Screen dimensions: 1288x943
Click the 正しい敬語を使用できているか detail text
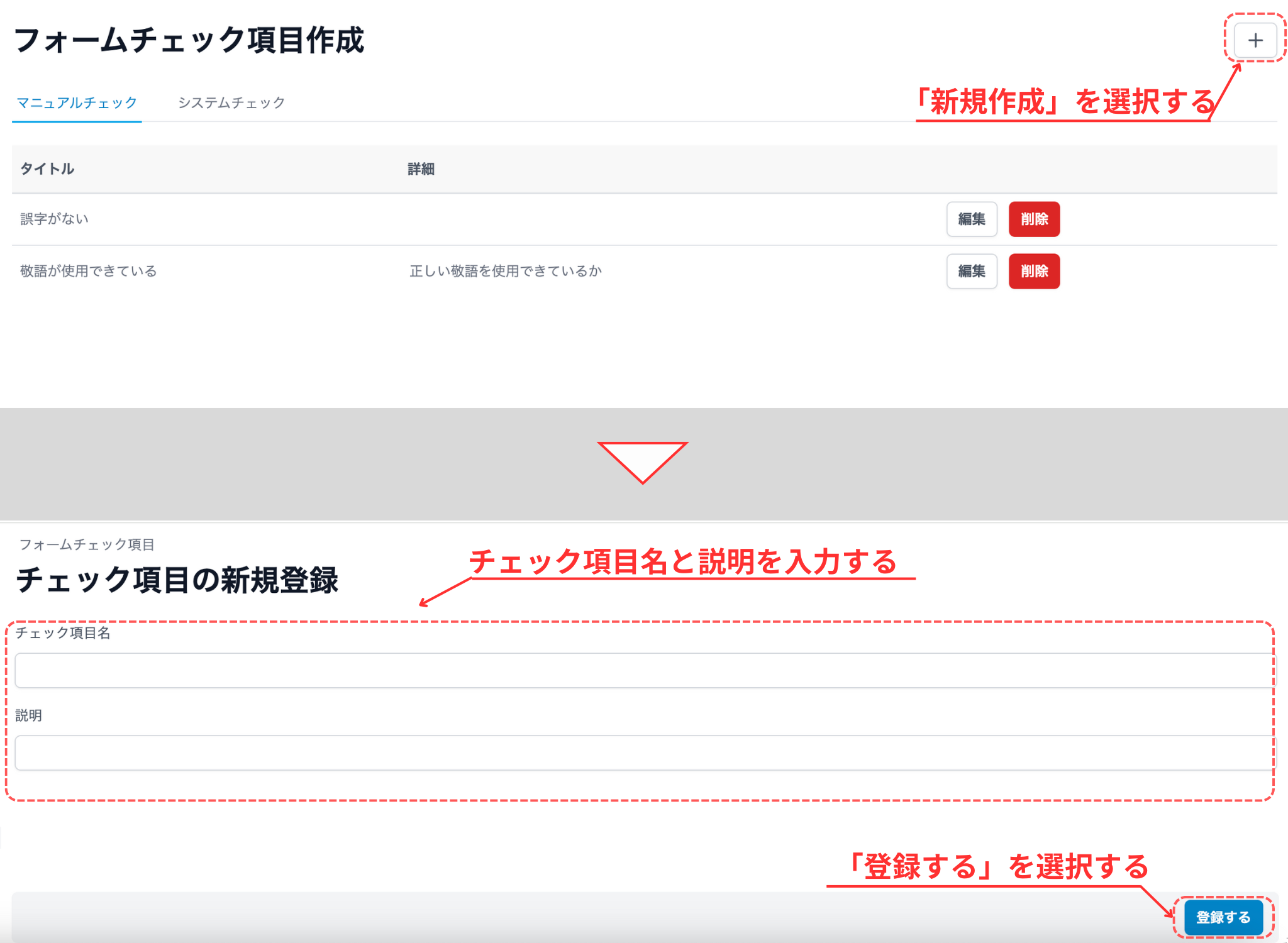point(505,271)
